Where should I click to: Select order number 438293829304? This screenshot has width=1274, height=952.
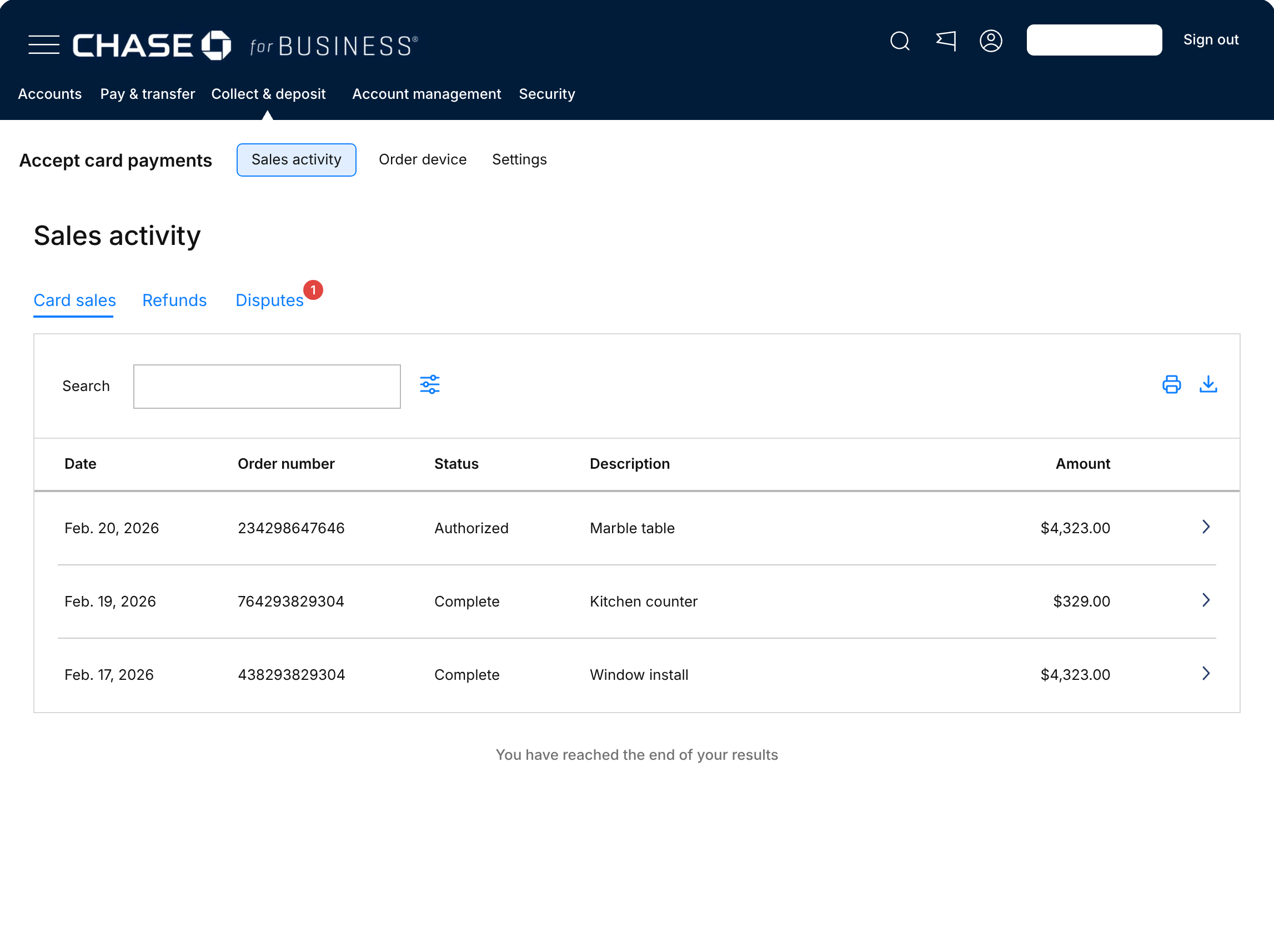292,674
